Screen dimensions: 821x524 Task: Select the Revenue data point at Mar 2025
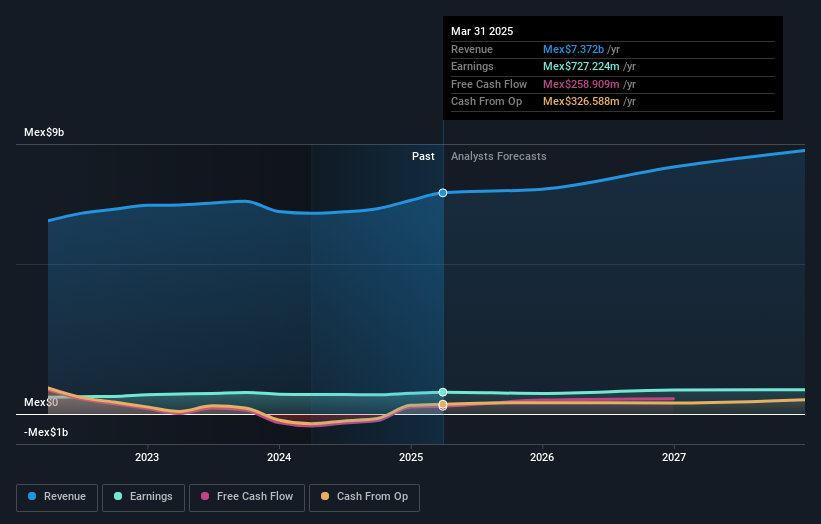[x=443, y=193]
